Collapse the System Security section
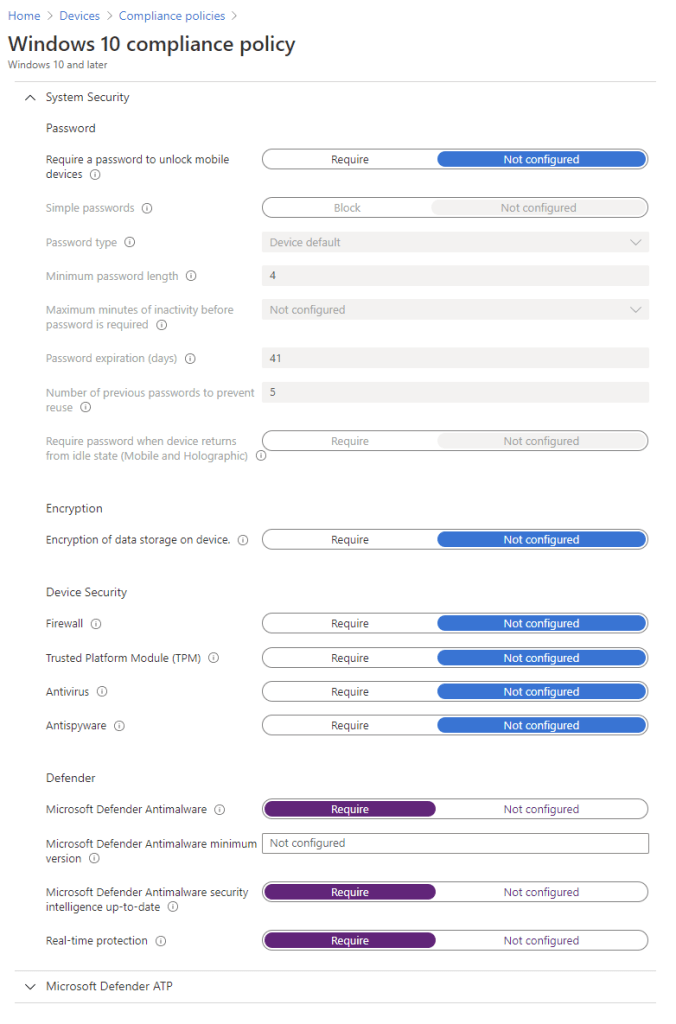This screenshot has height=1024, width=676. click(x=30, y=98)
